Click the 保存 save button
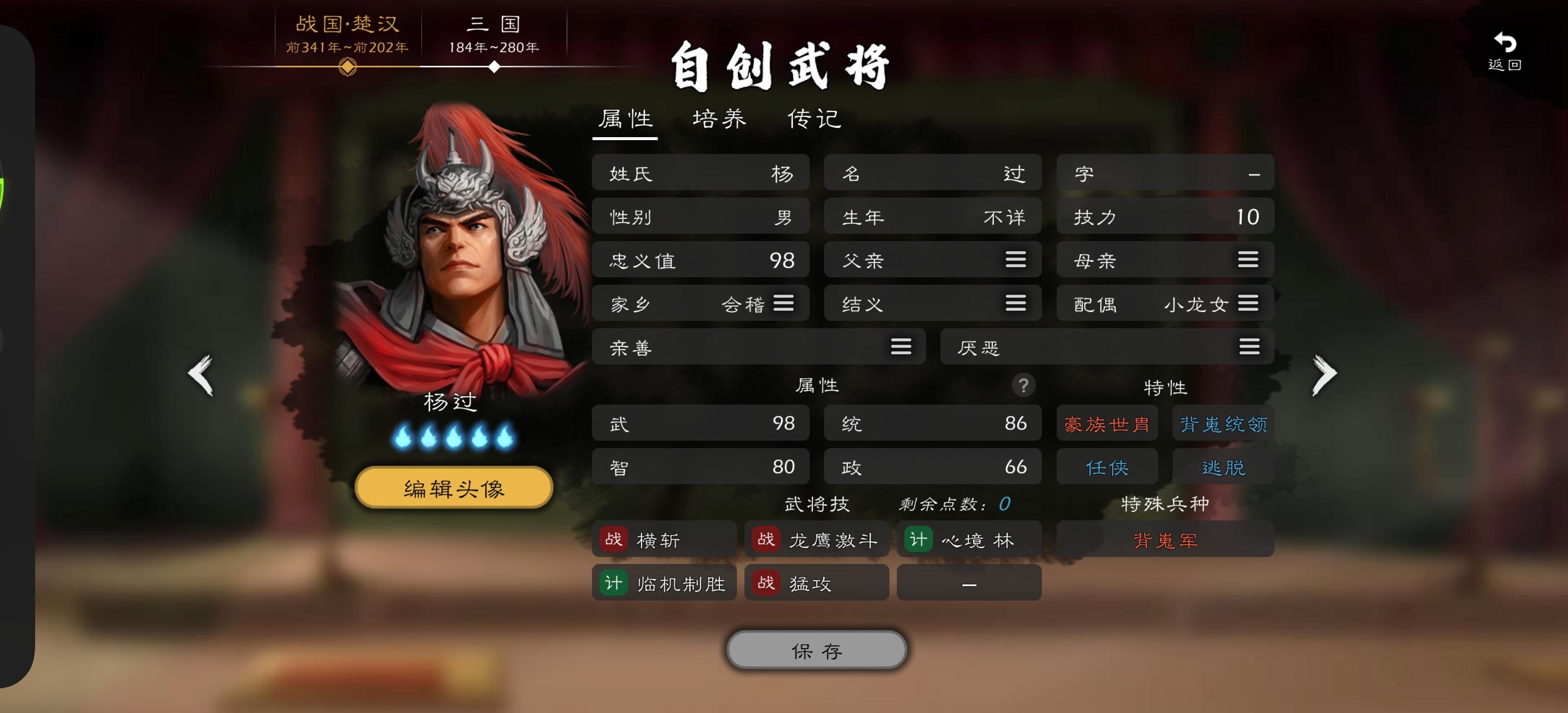 [817, 651]
